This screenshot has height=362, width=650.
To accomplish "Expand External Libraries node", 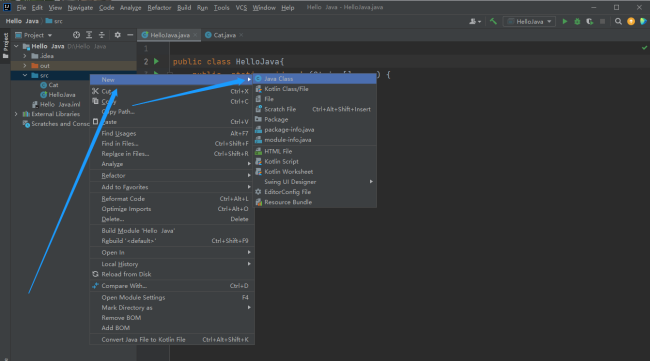I will pos(16,114).
